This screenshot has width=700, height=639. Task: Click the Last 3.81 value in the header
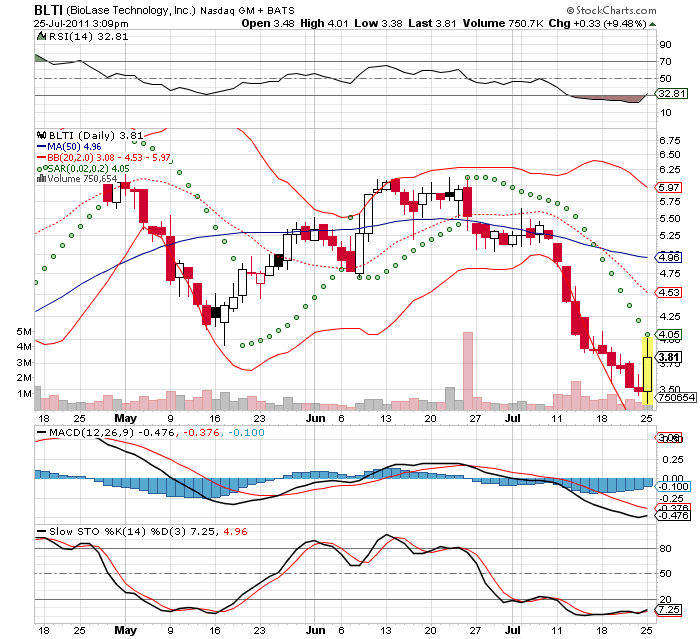coord(432,23)
